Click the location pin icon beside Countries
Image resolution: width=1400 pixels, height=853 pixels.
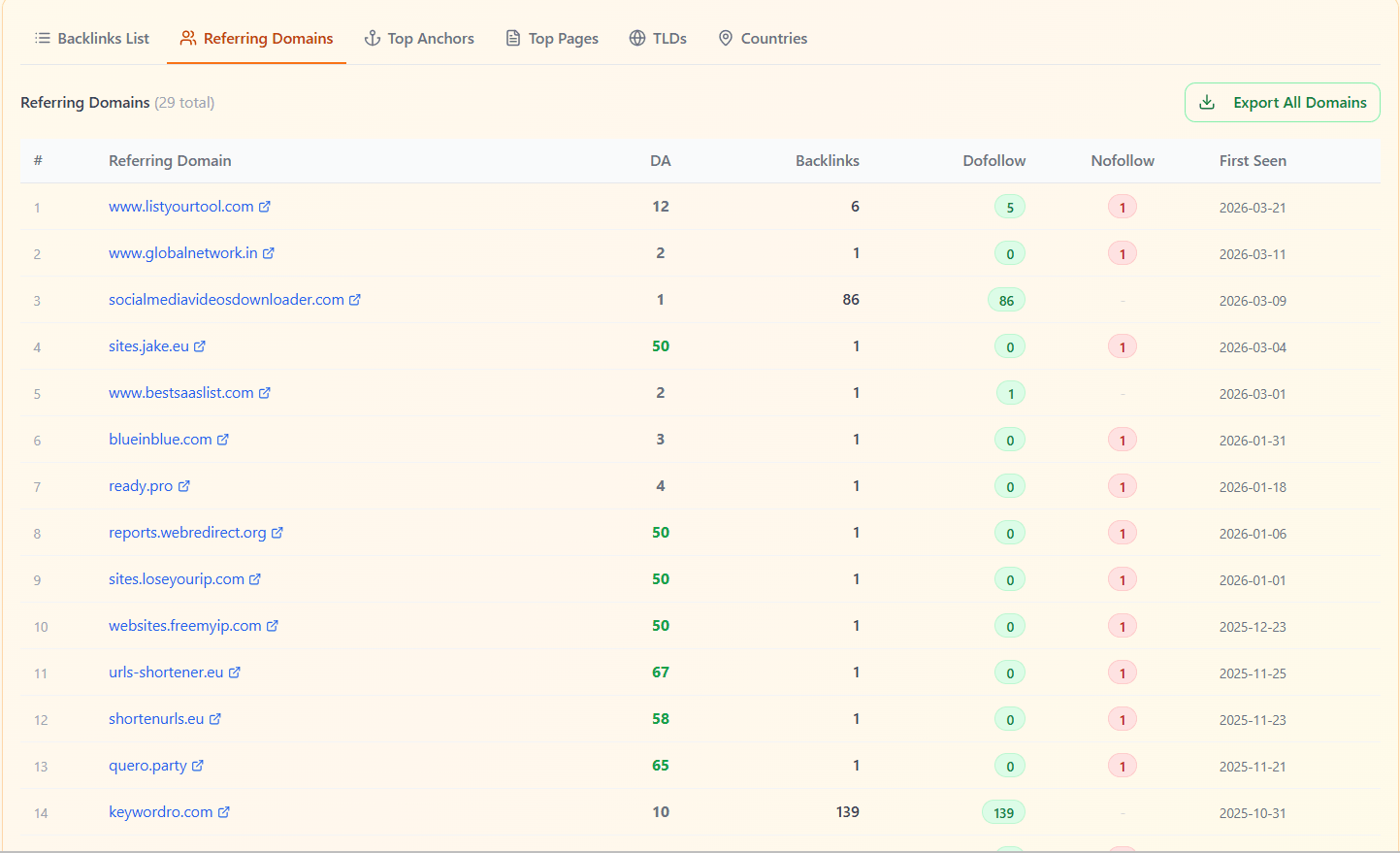click(x=726, y=38)
